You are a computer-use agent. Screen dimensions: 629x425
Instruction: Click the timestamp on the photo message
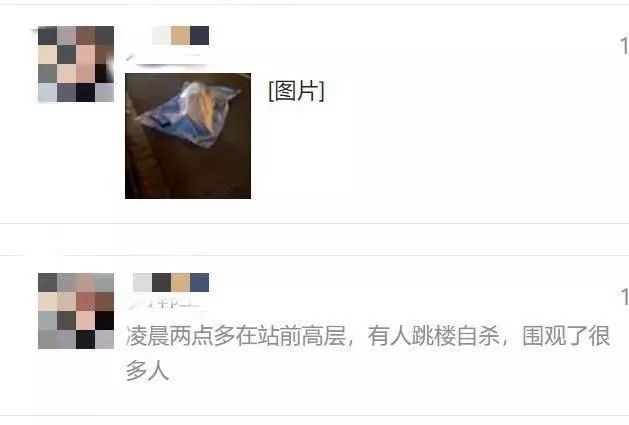(x=624, y=45)
